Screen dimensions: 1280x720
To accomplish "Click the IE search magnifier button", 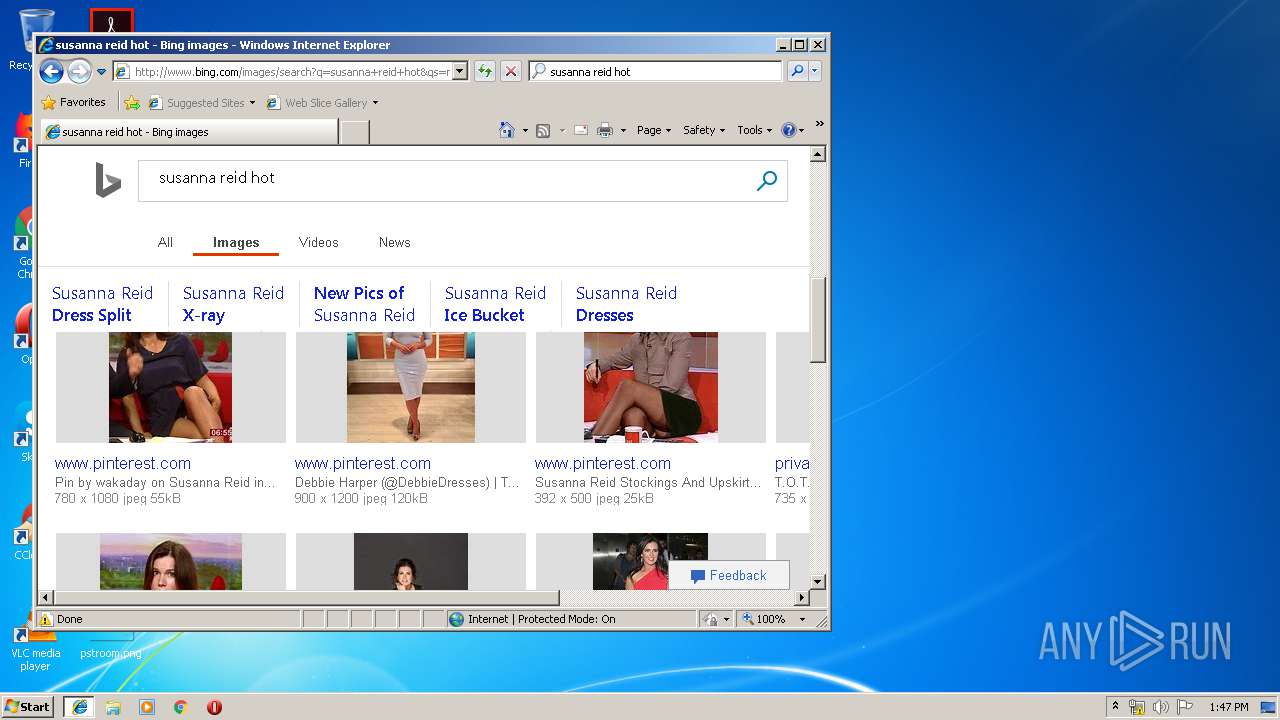I will tap(797, 71).
